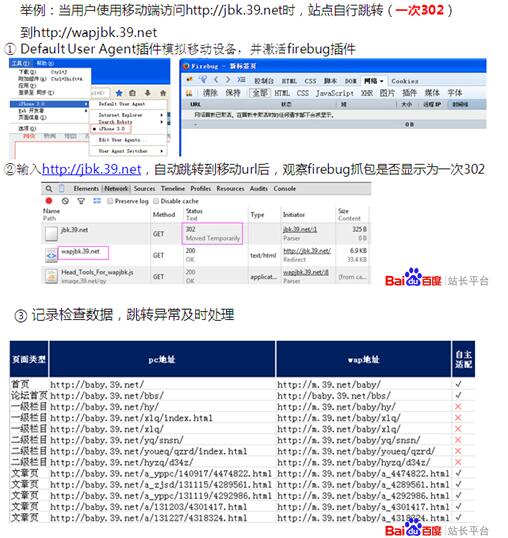This screenshot has height=538, width=508.
Task: Open the bookmarks list icon next to the star
Action: click(x=133, y=93)
